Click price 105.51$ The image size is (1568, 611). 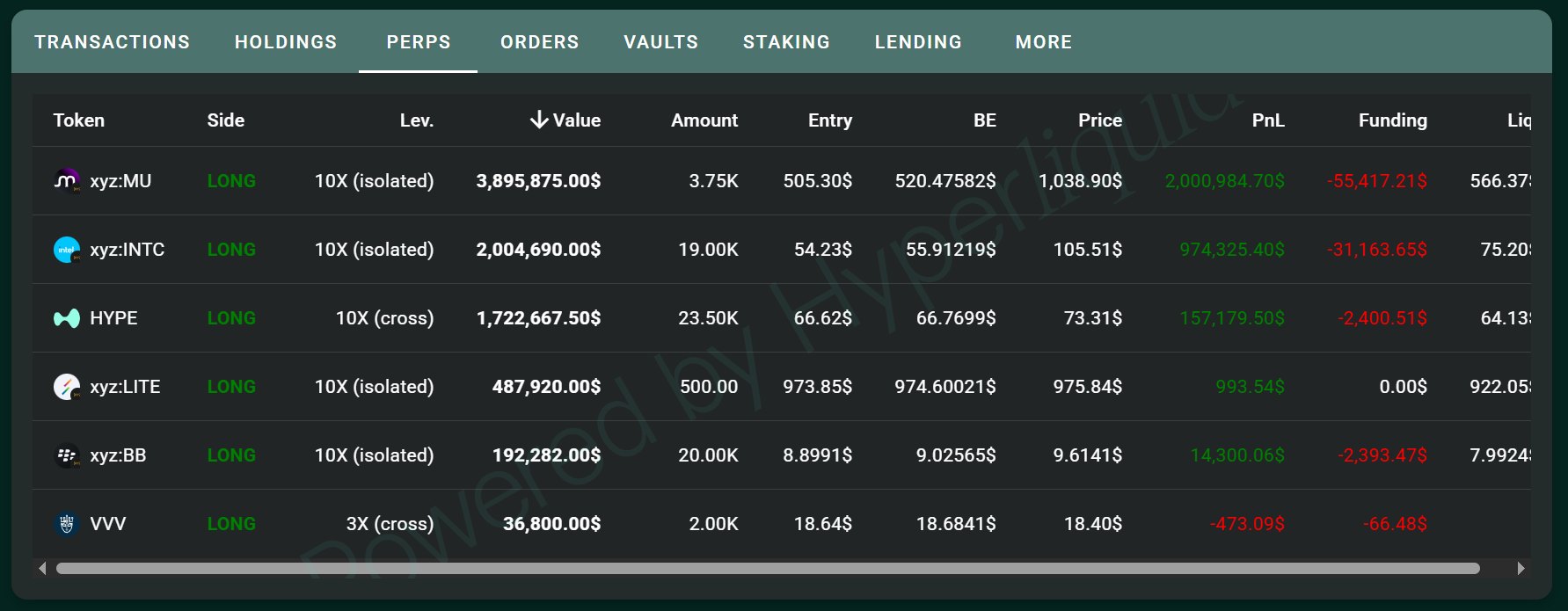(1088, 250)
